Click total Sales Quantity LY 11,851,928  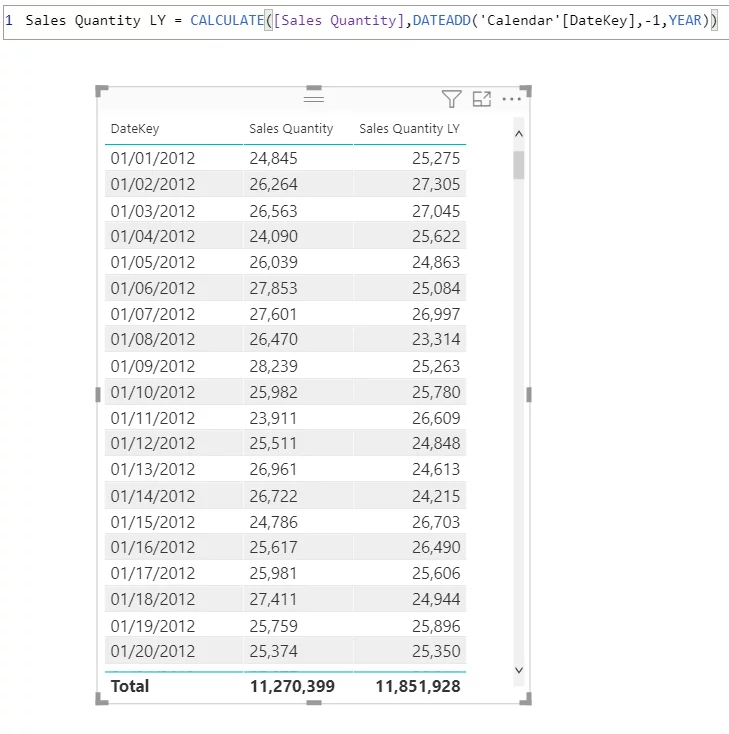418,686
